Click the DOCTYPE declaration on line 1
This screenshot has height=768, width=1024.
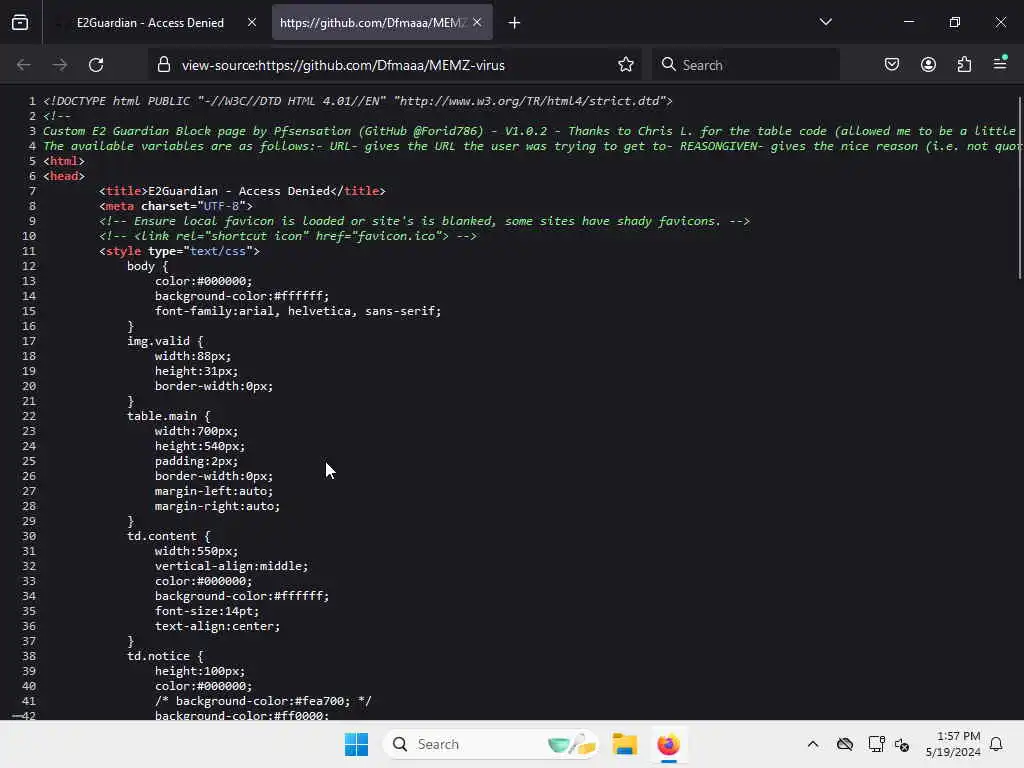pyautogui.click(x=358, y=101)
